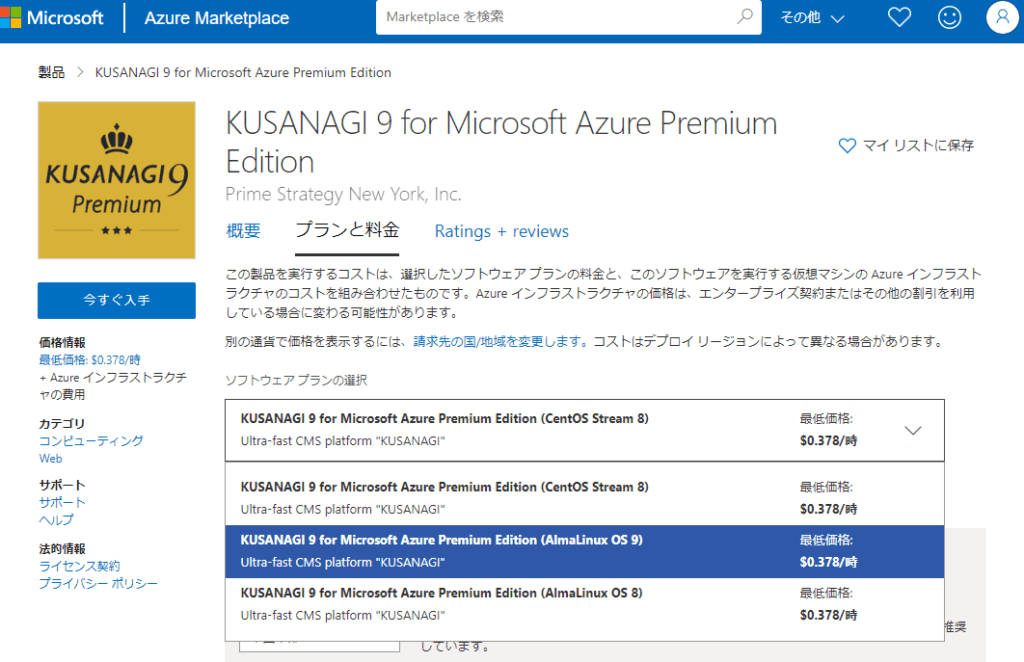Click the search magnifying glass icon
The width and height of the screenshot is (1024, 662).
click(x=744, y=17)
